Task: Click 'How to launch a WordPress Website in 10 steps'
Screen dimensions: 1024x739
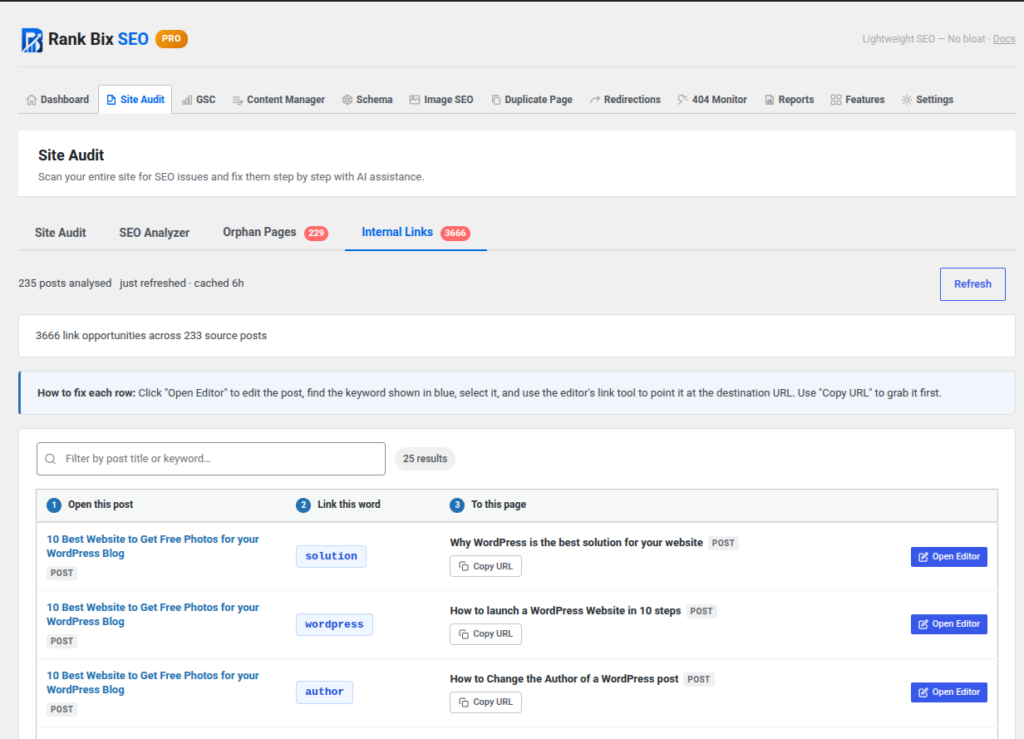Action: (565, 611)
